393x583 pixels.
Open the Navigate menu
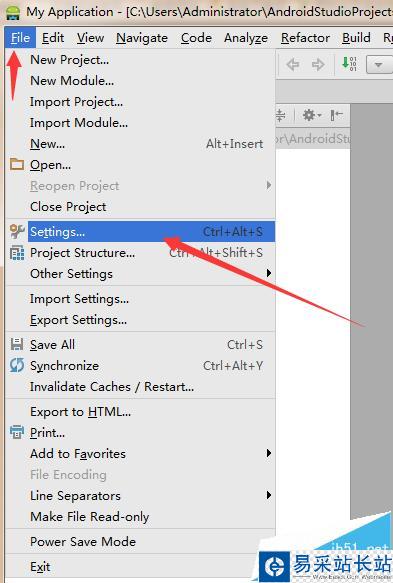[142, 38]
